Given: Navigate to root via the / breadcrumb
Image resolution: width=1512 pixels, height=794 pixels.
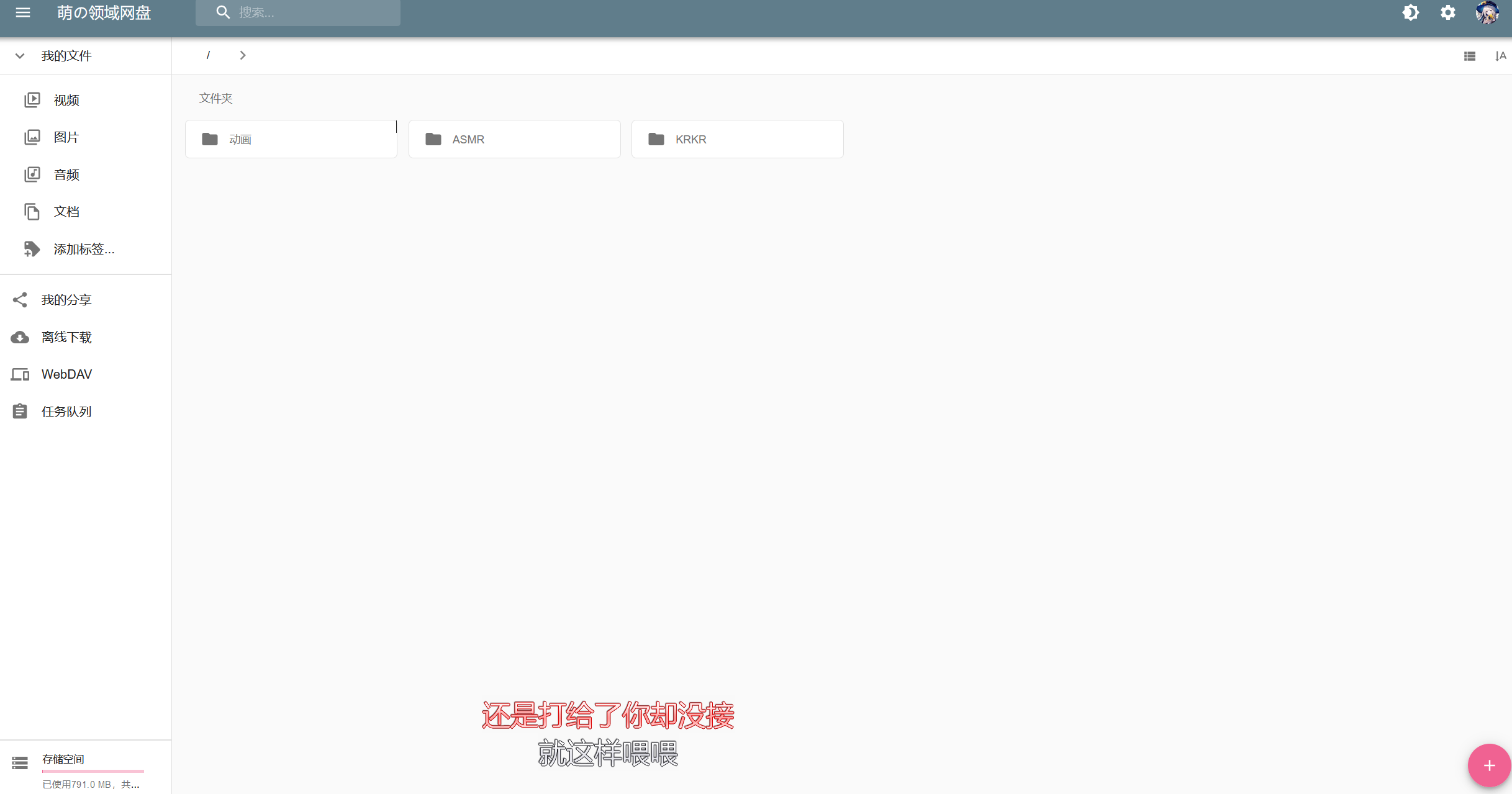Looking at the screenshot, I should click(x=209, y=55).
